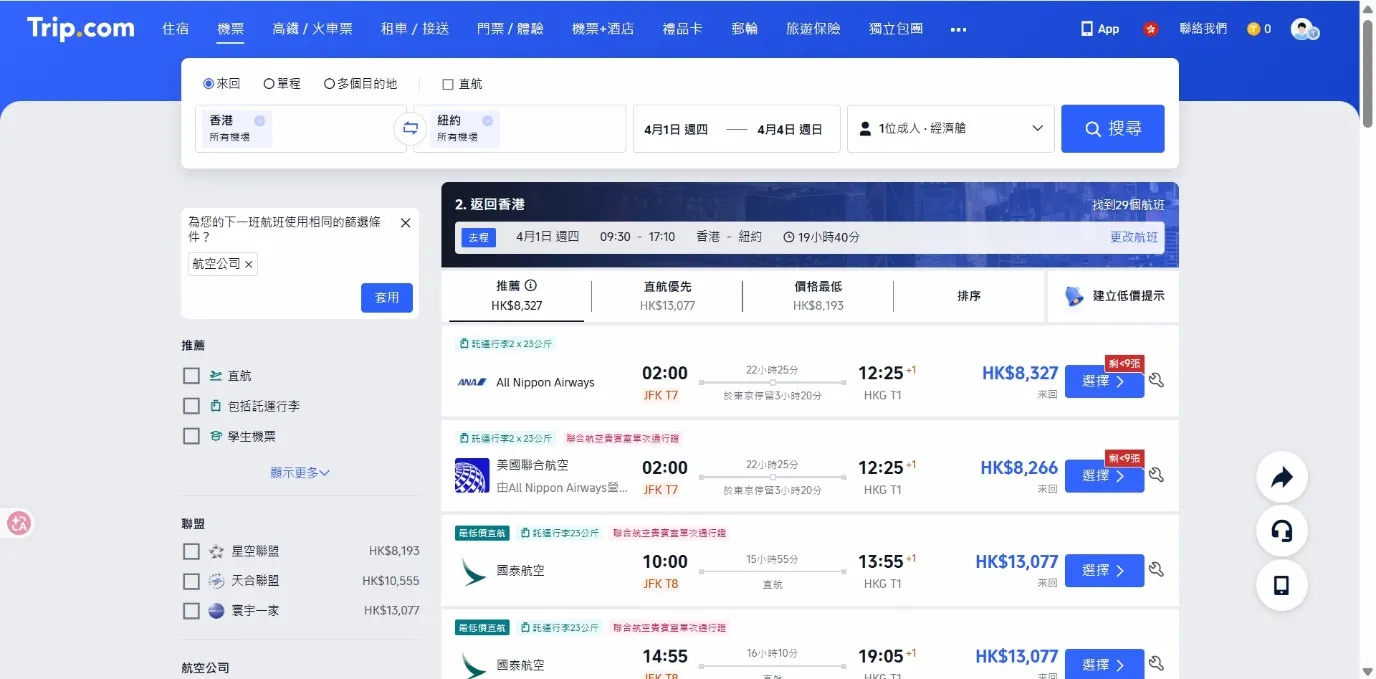This screenshot has height=679, width=1376.
Task: Click the bell icon for 建立低價提示
Action: (x=1074, y=296)
